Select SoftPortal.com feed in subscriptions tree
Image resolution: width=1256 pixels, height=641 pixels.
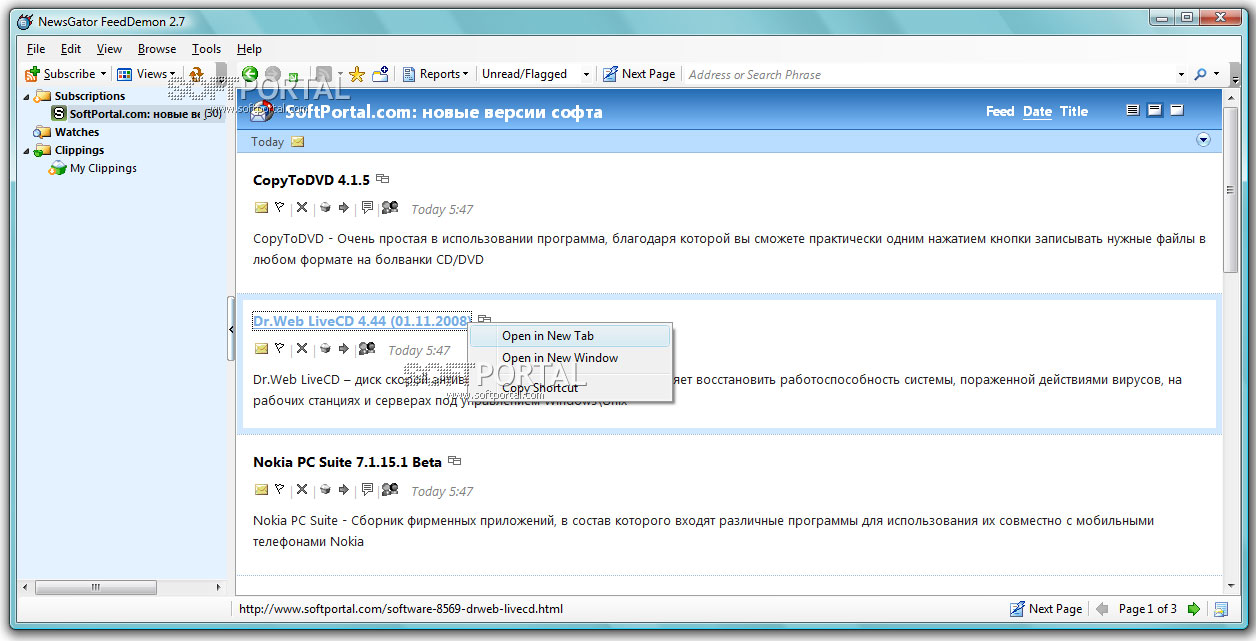point(136,114)
